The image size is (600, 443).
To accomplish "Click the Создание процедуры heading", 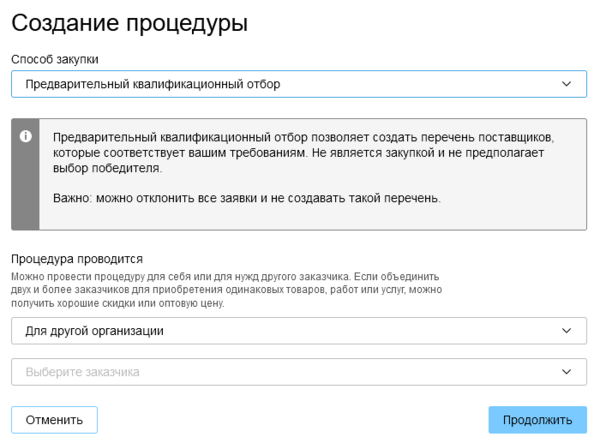I will pyautogui.click(x=129, y=23).
